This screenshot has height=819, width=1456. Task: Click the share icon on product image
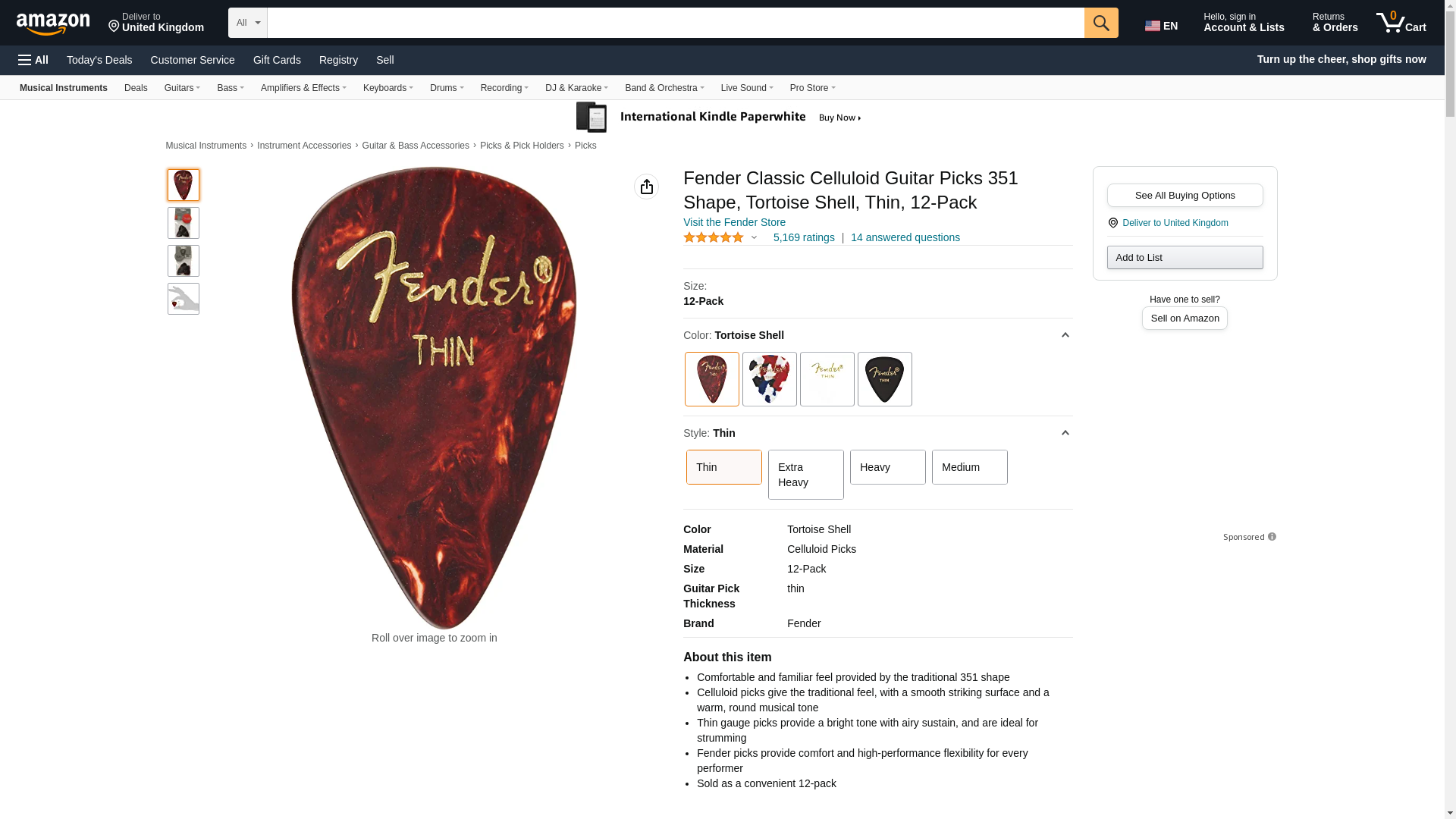click(646, 187)
